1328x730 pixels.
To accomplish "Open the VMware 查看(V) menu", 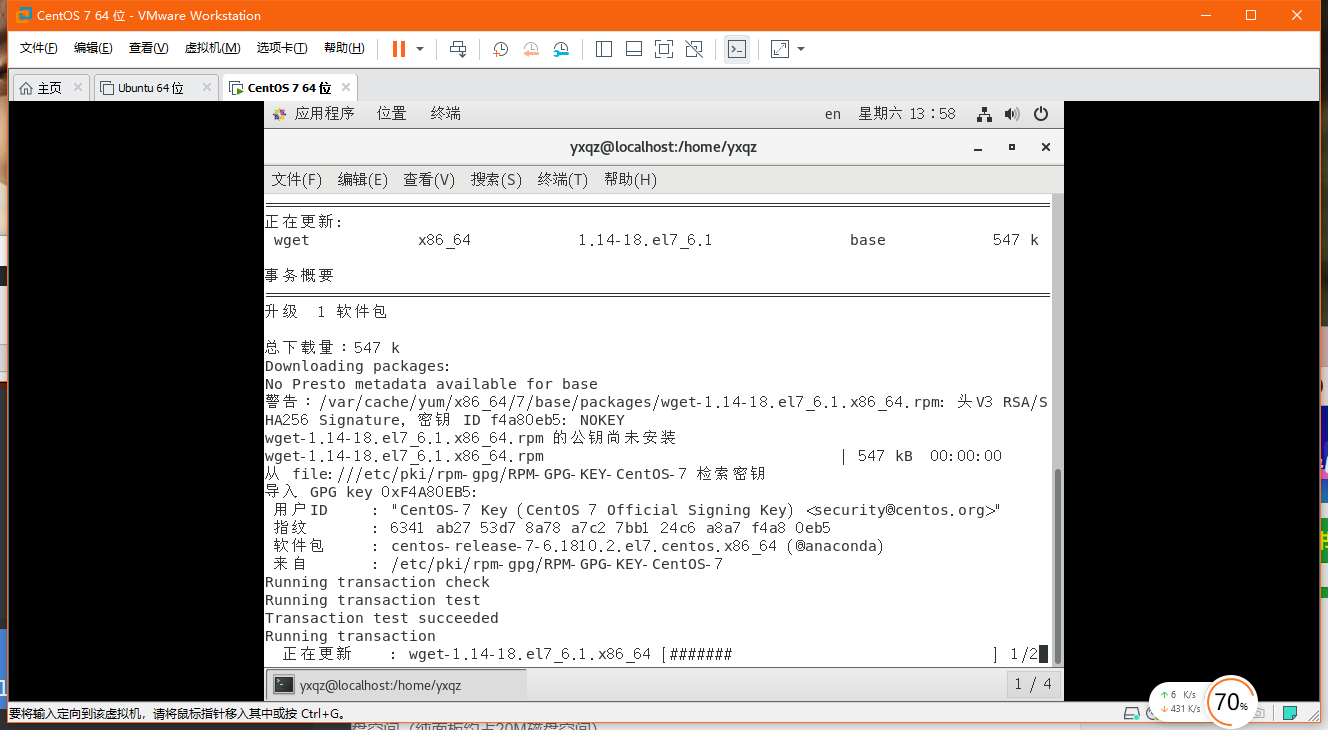I will (148, 48).
